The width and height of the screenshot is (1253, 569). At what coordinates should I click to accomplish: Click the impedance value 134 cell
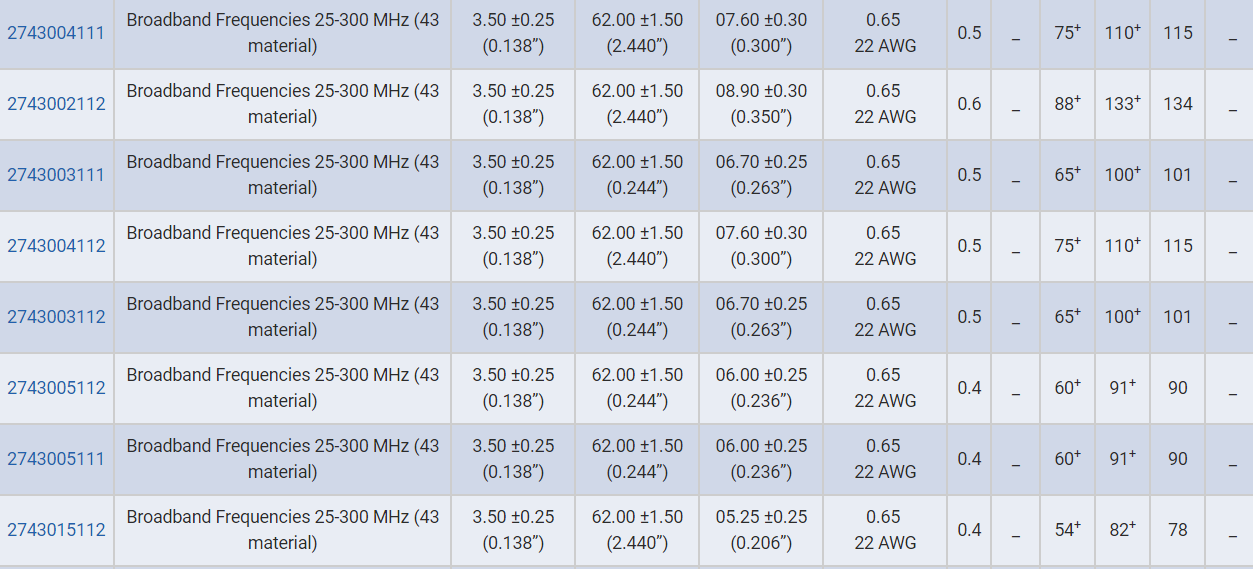click(1178, 104)
